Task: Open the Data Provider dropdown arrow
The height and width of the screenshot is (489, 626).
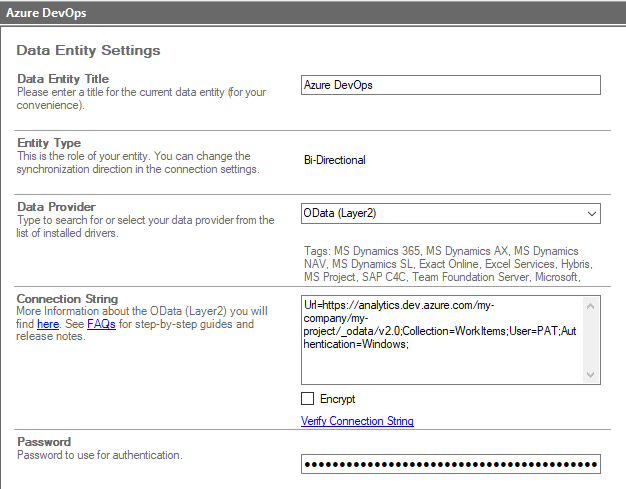Action: coord(590,213)
